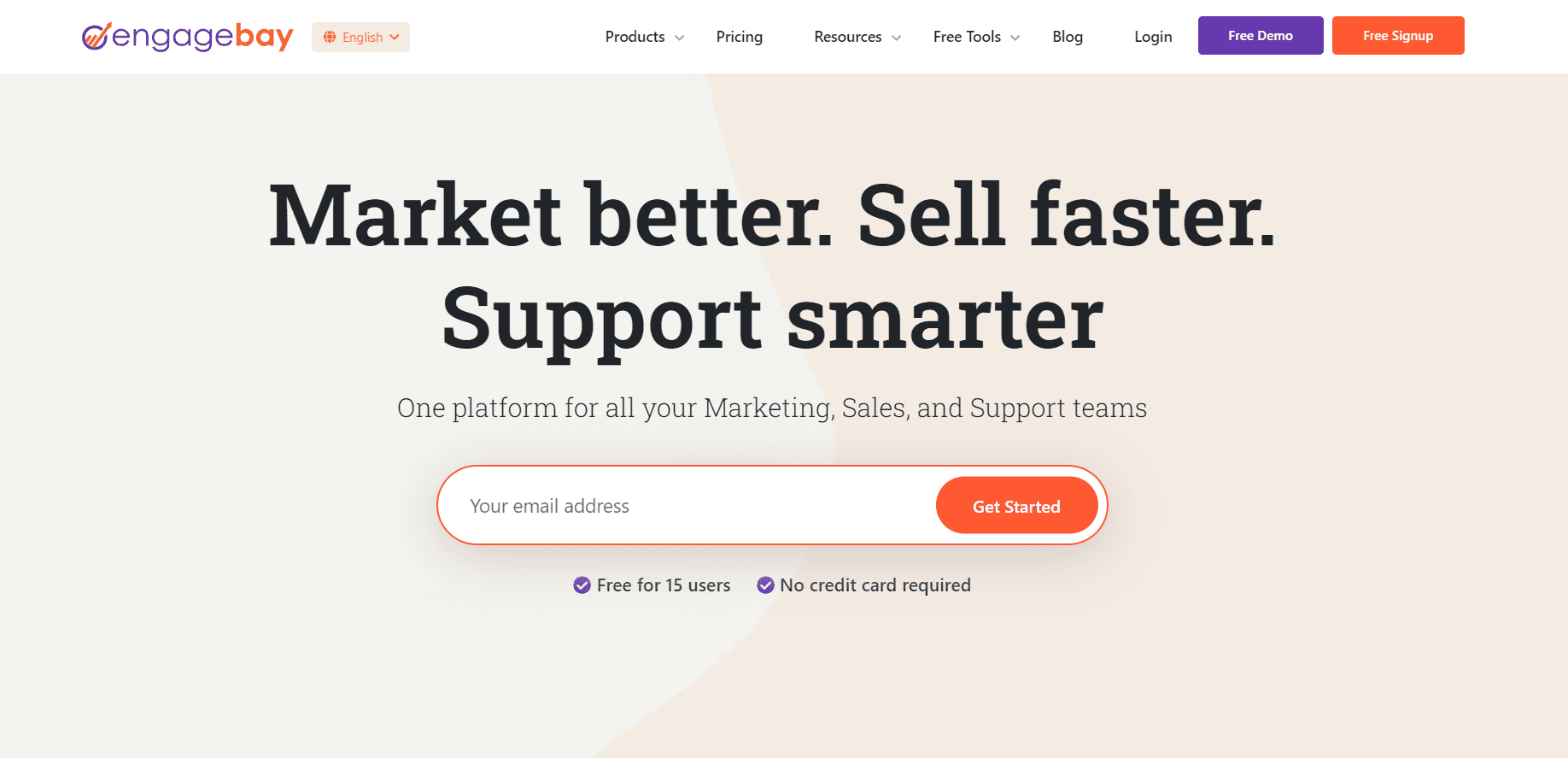
Task: Expand the Products dropdown menu
Action: [635, 37]
